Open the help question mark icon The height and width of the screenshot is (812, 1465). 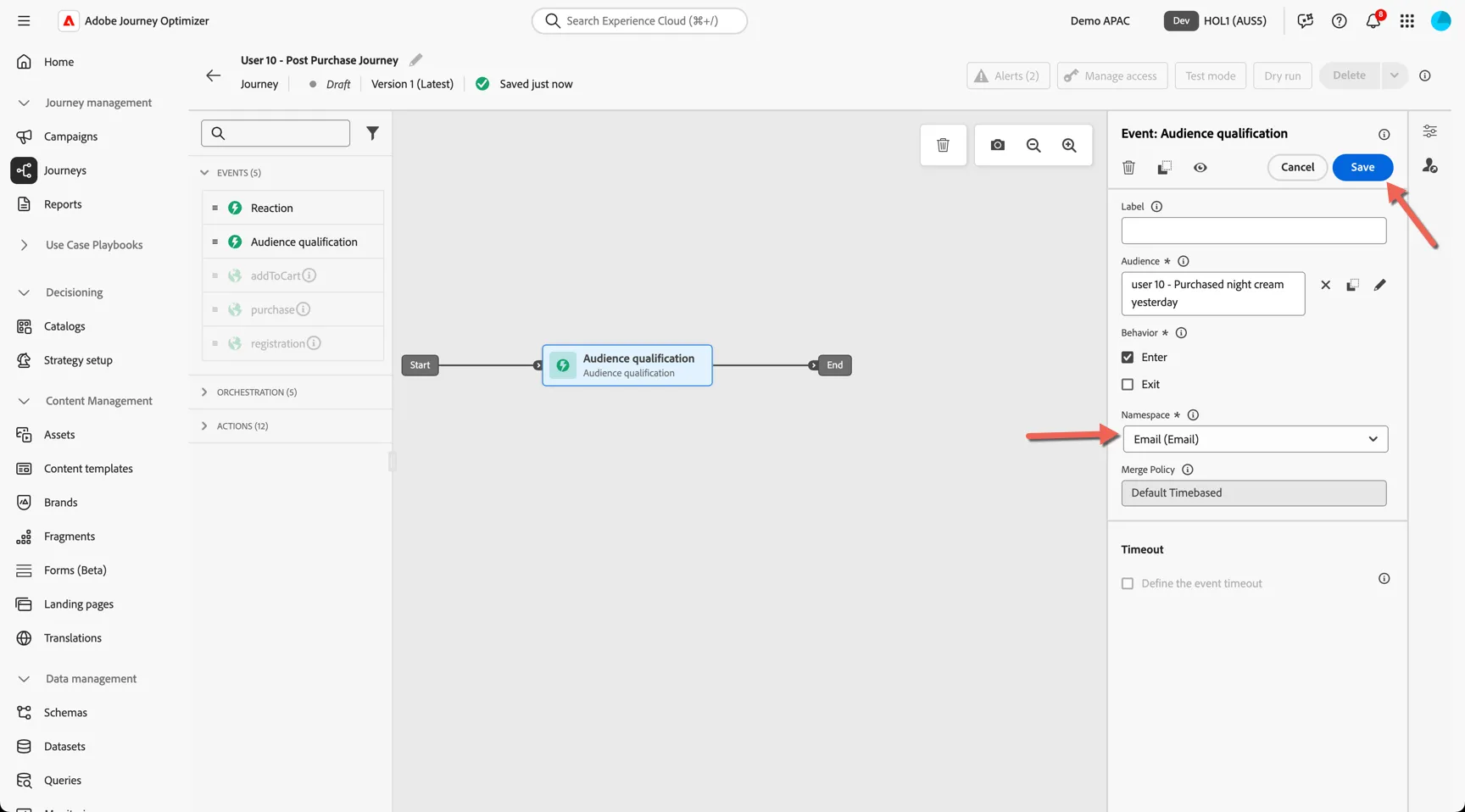1339,20
